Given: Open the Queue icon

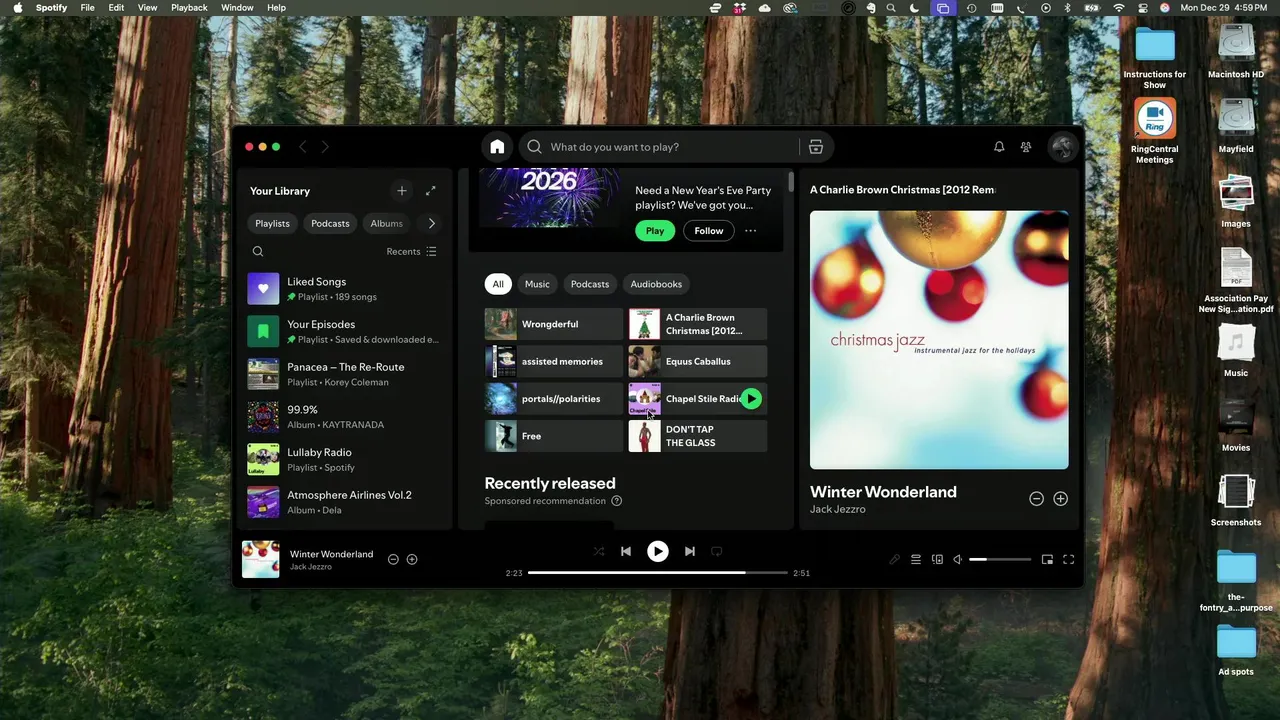Looking at the screenshot, I should point(915,560).
